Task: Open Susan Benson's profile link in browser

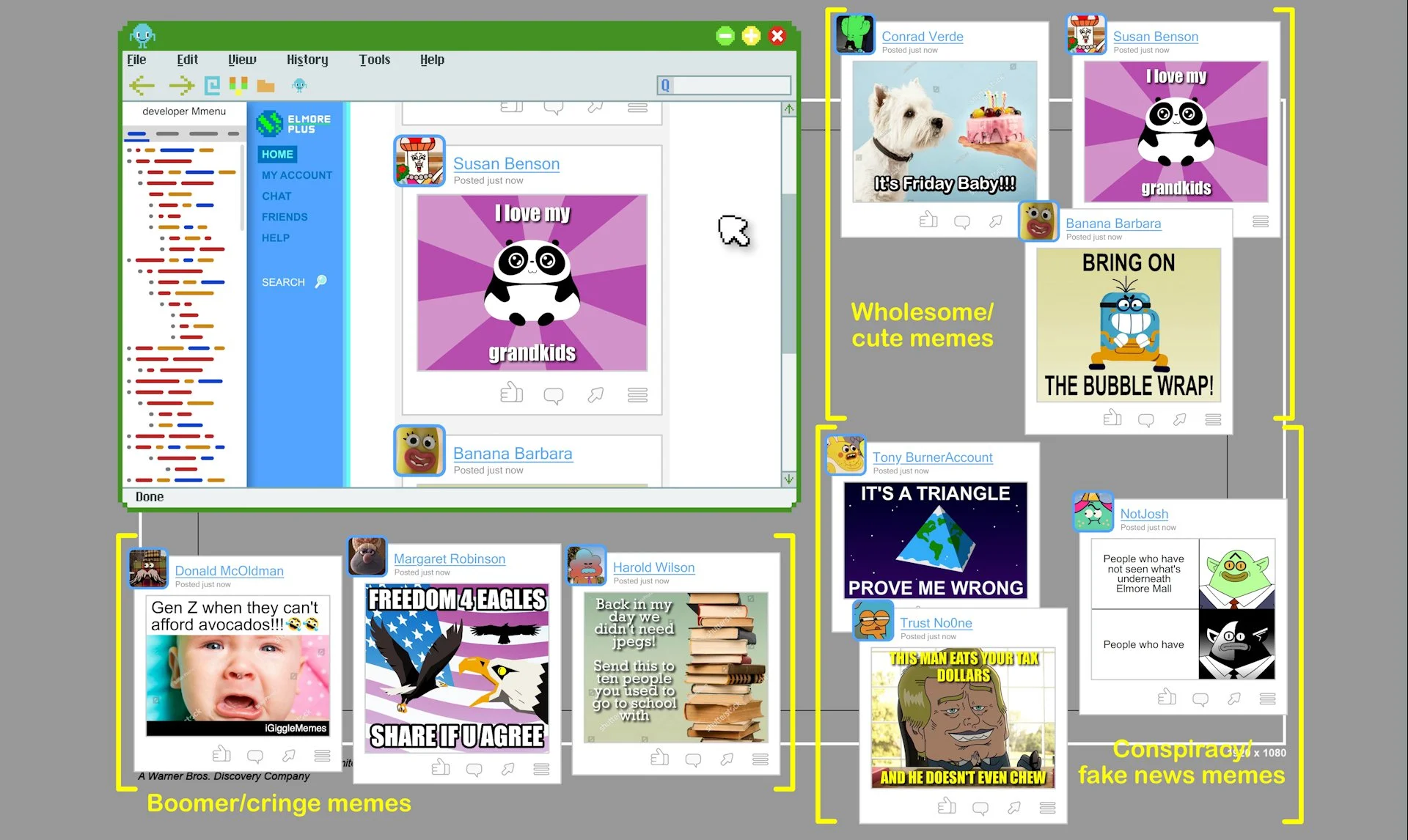Action: click(506, 163)
